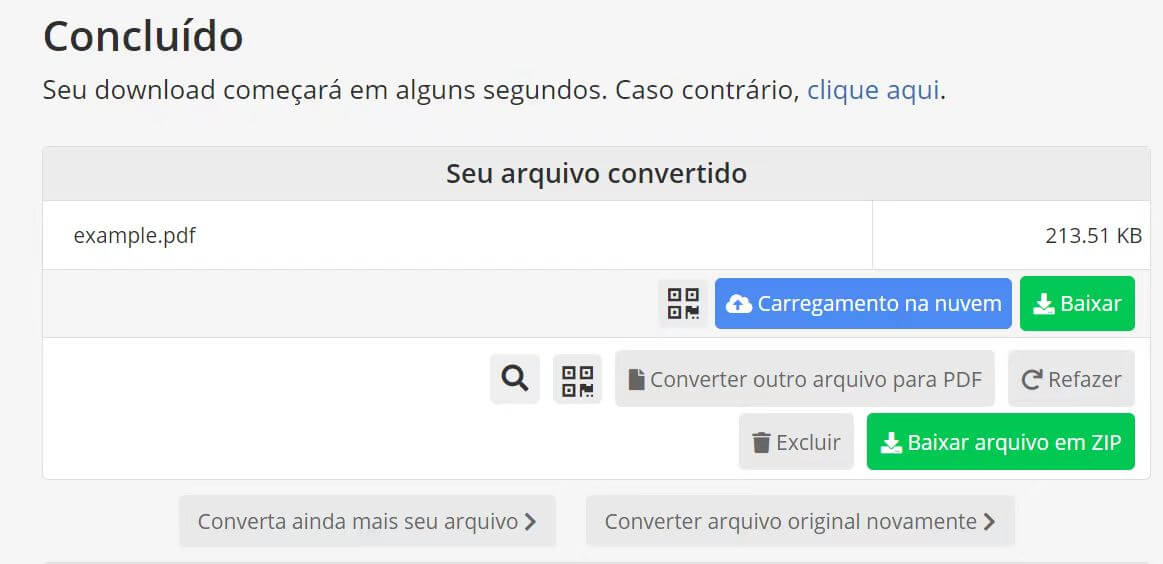Select Converter outro arquivo para PDF
The image size is (1163, 564).
coord(805,379)
